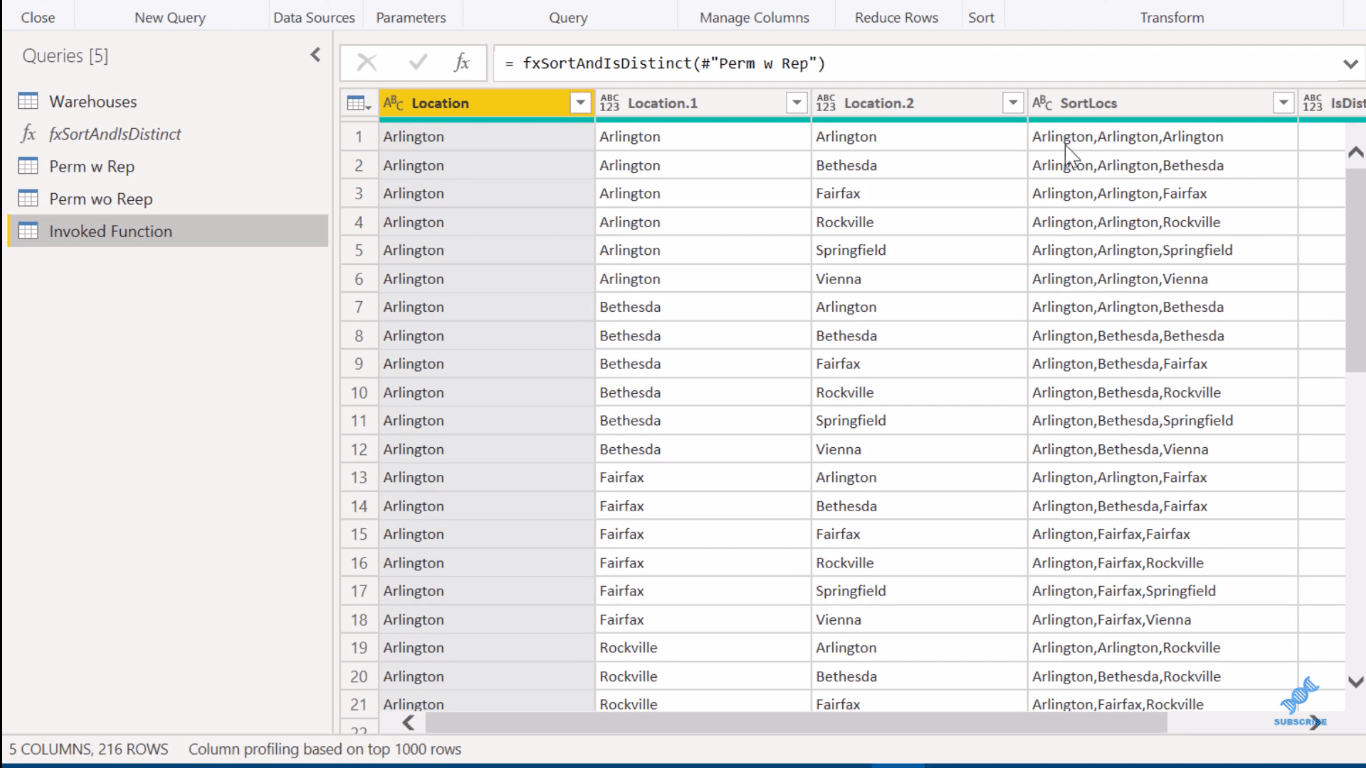Select the Invoked Function query
The width and height of the screenshot is (1366, 768).
pos(167,231)
